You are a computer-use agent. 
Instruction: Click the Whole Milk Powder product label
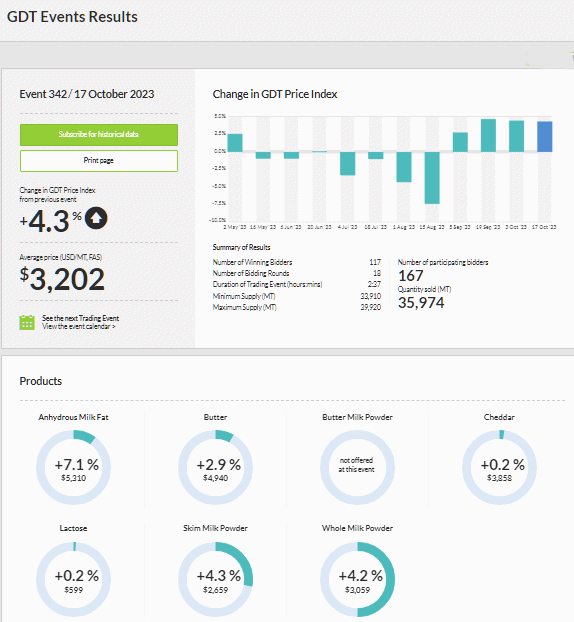pyautogui.click(x=357, y=528)
